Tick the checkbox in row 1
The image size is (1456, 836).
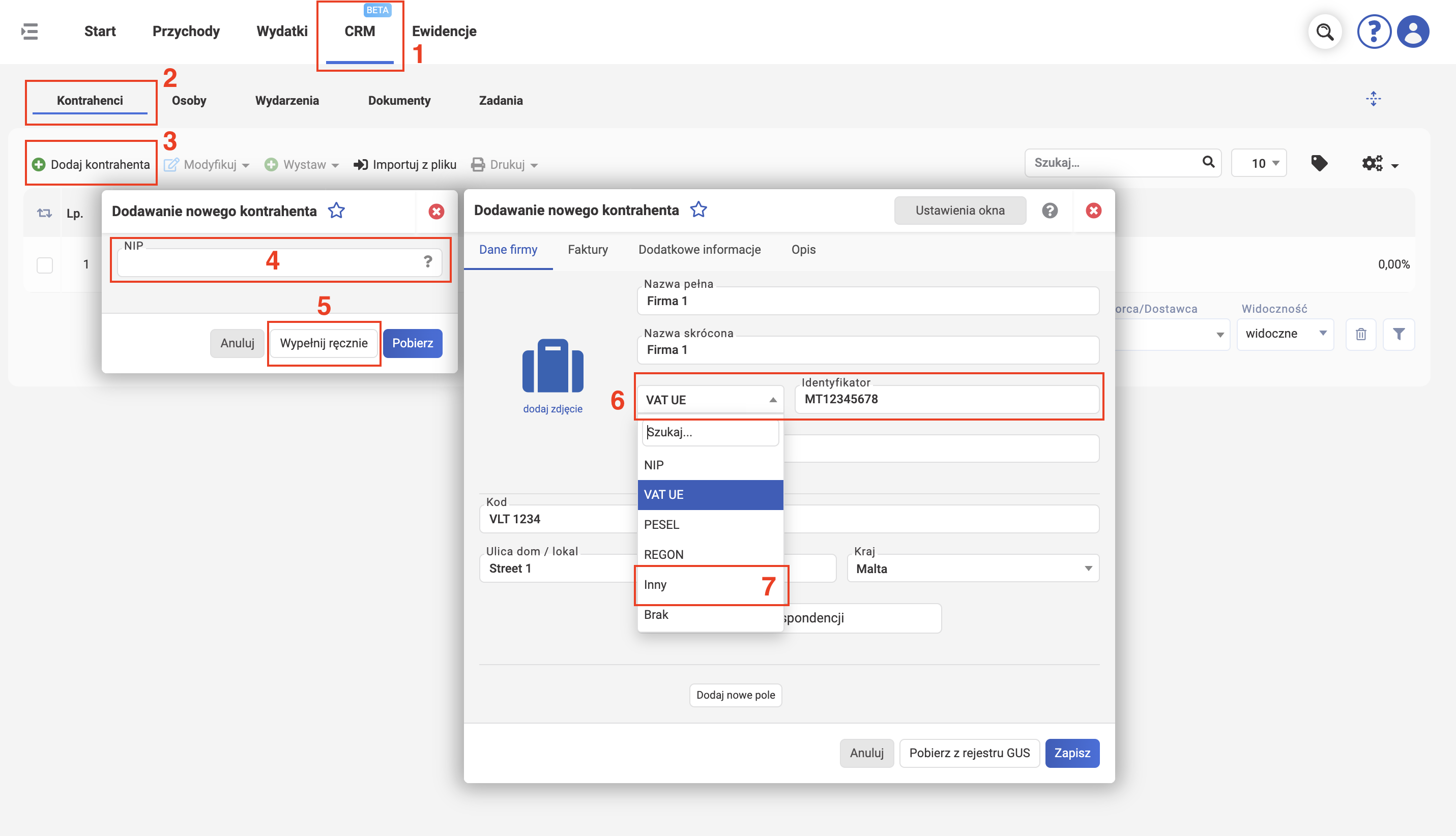[44, 265]
